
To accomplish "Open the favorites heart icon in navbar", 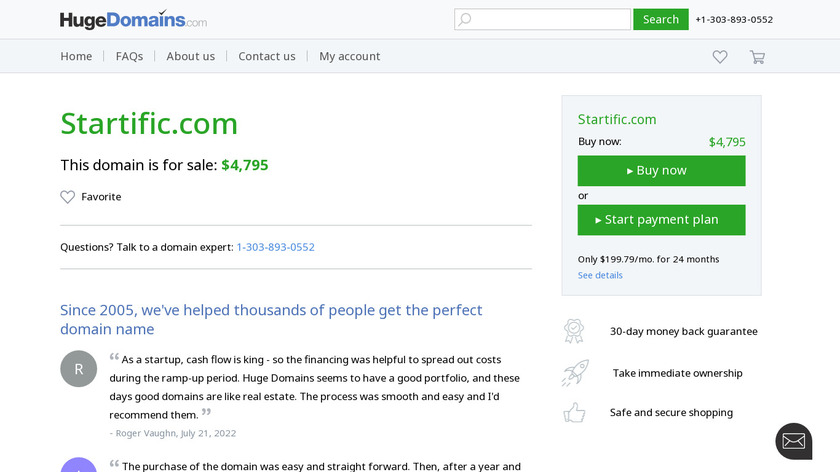I will [x=720, y=57].
